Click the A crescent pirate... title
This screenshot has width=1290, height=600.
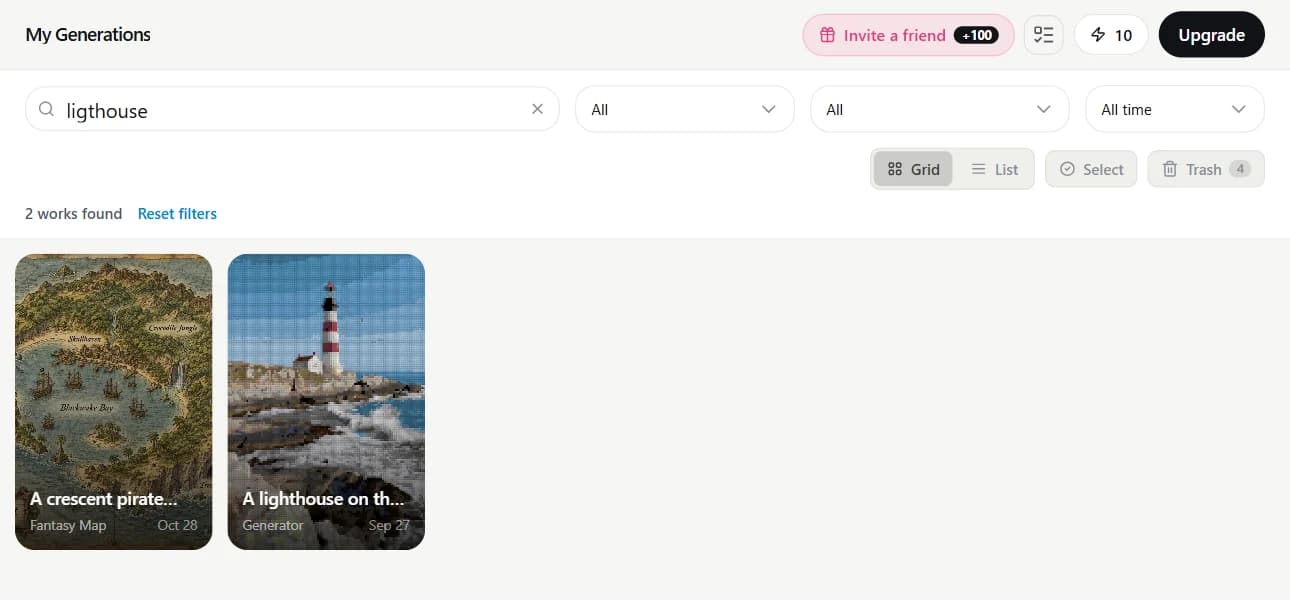click(x=104, y=498)
